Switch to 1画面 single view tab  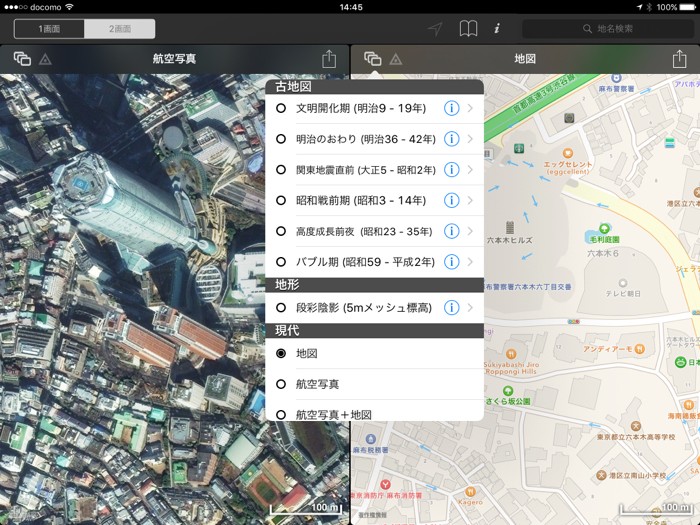44,29
